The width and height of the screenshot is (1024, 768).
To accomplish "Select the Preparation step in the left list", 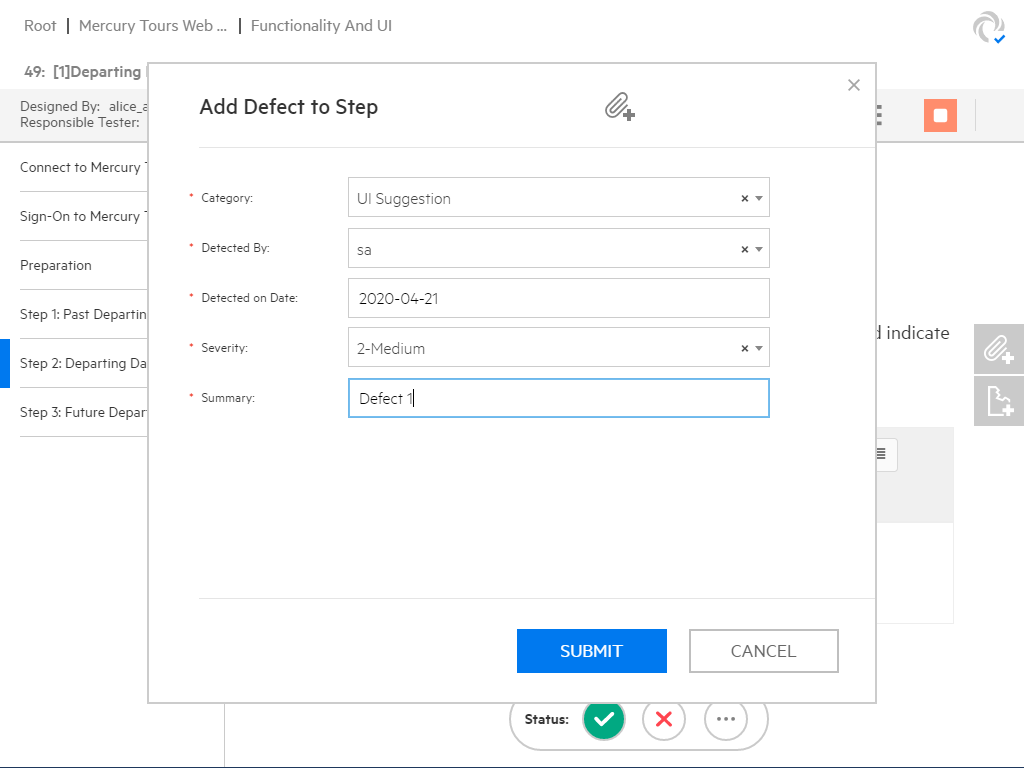I will coord(56,266).
